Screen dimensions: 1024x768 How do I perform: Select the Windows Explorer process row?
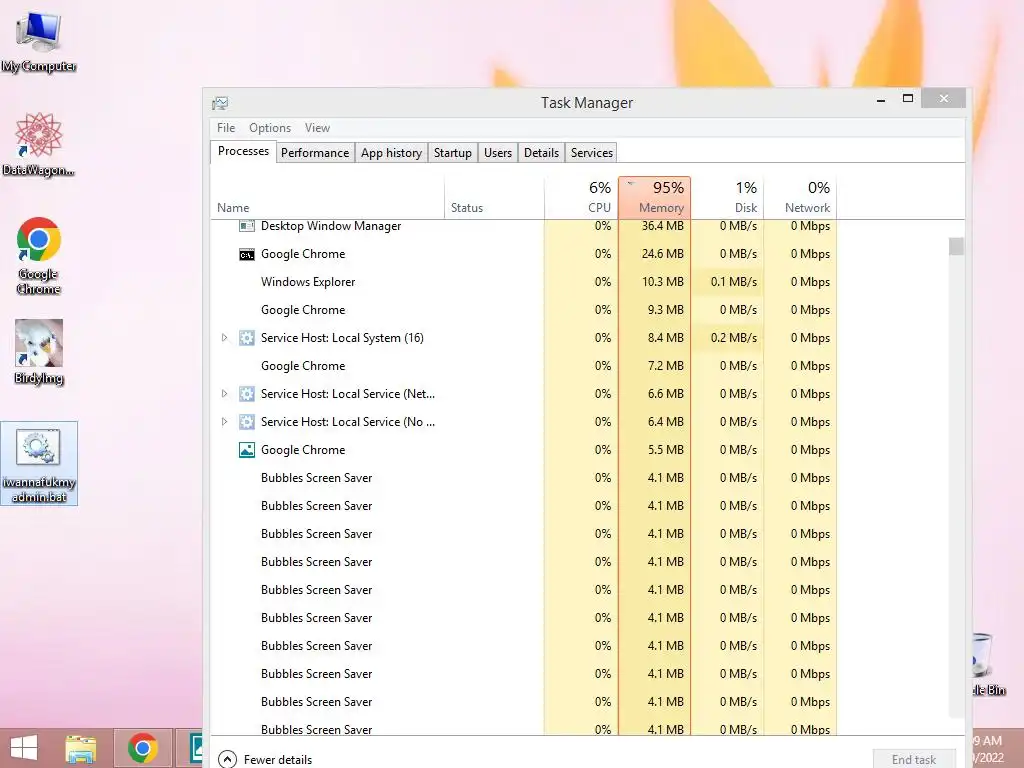[x=524, y=282]
